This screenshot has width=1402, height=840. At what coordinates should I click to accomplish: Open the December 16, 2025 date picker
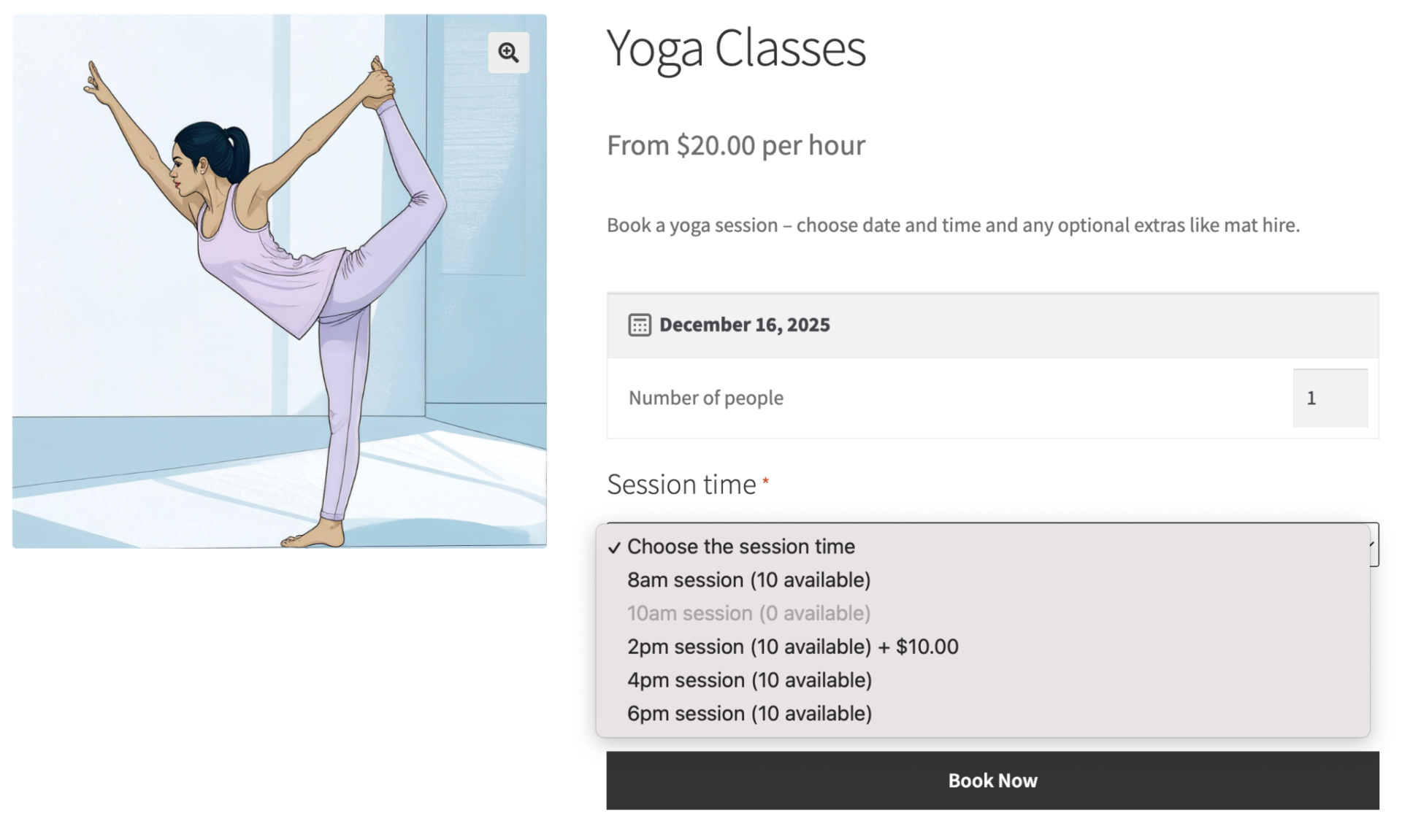tap(744, 325)
